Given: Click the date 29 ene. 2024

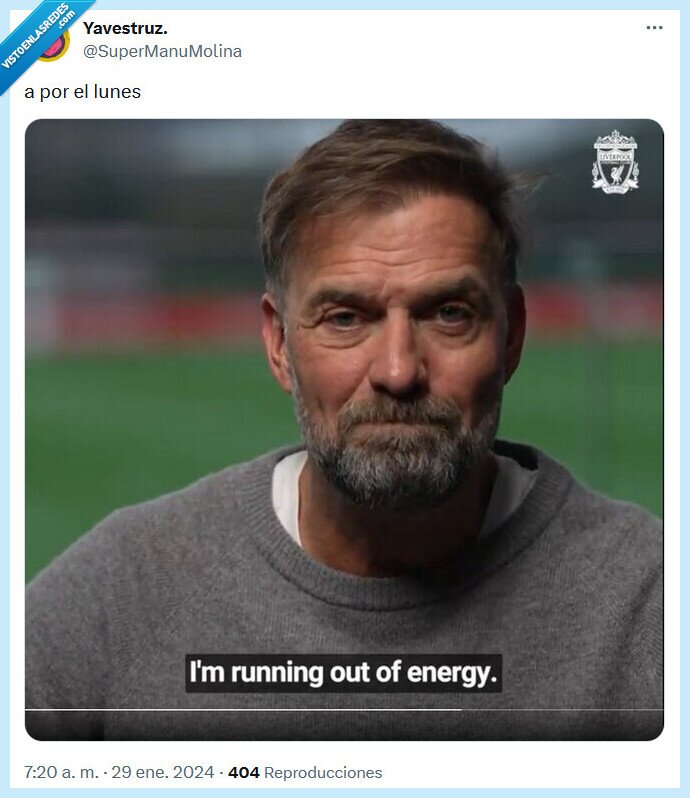Looking at the screenshot, I should click(162, 773).
